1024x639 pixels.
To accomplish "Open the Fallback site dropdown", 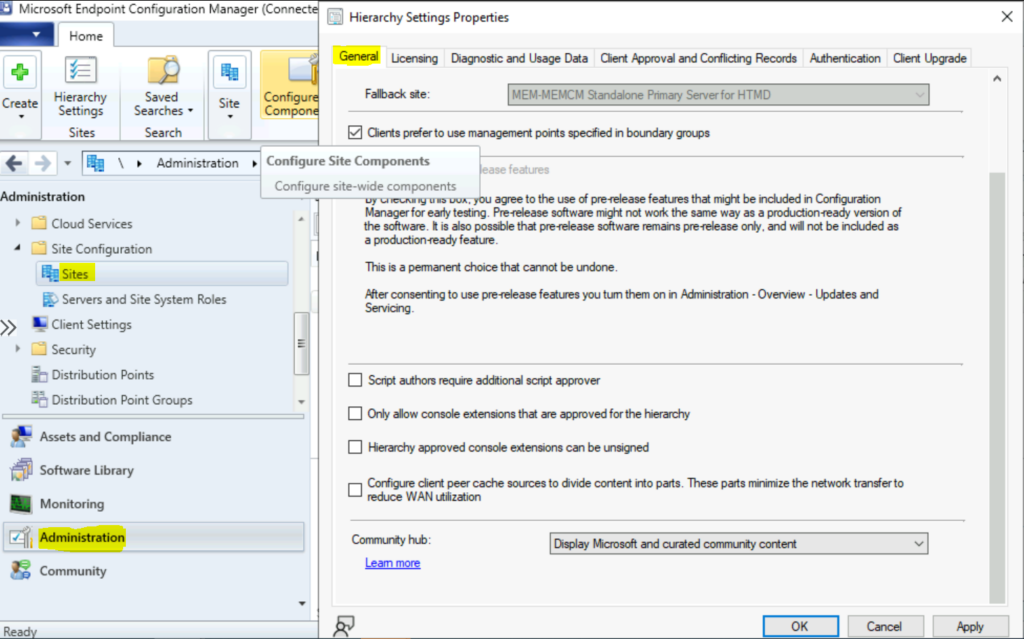I will click(718, 95).
